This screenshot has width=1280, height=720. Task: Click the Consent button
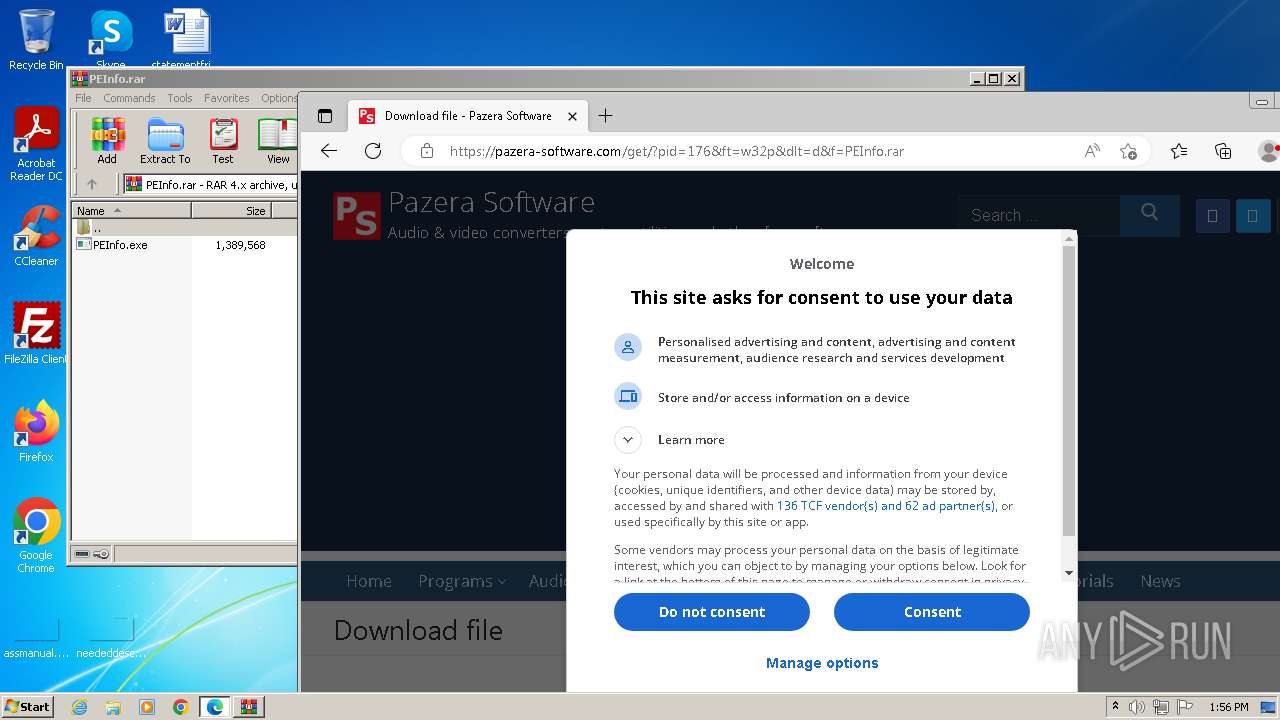pos(932,612)
